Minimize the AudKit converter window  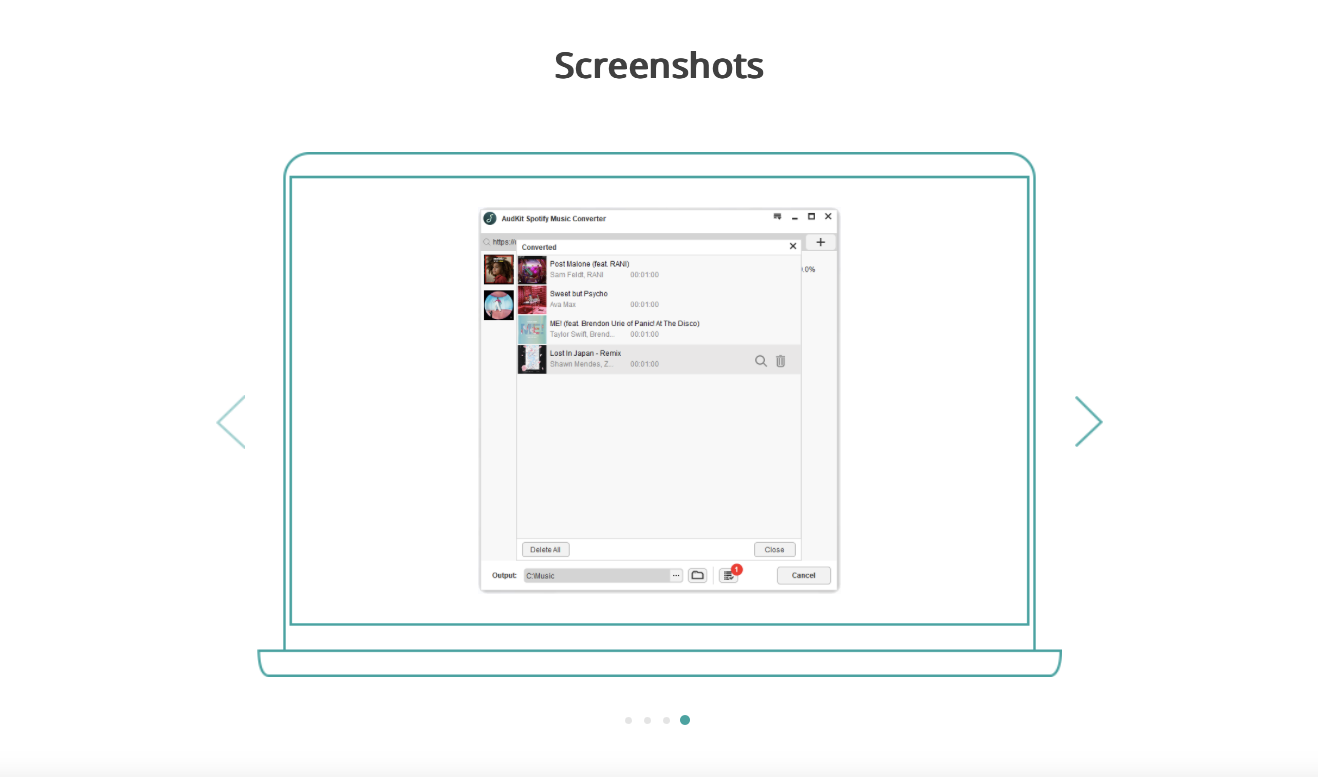coord(795,218)
